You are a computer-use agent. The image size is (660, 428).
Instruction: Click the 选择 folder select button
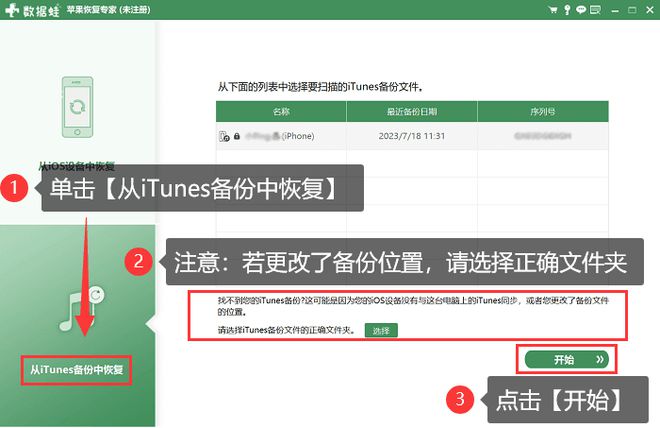[x=381, y=331]
